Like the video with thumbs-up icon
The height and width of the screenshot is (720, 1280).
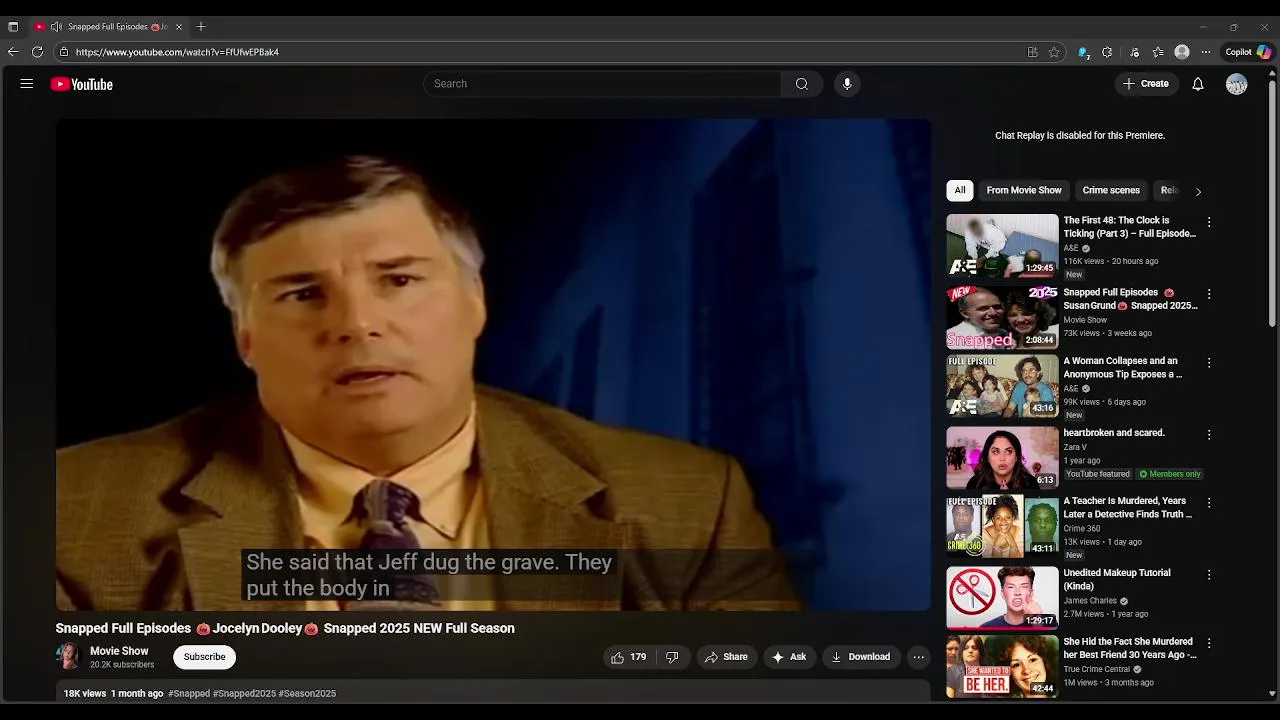(x=629, y=657)
